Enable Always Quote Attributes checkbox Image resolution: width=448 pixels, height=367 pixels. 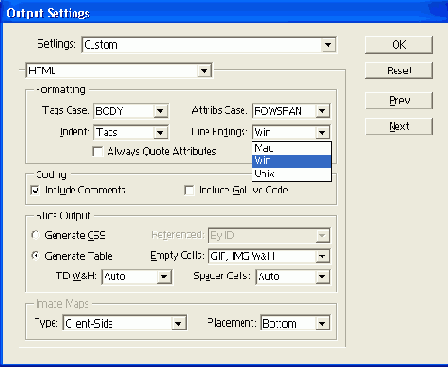click(x=98, y=152)
